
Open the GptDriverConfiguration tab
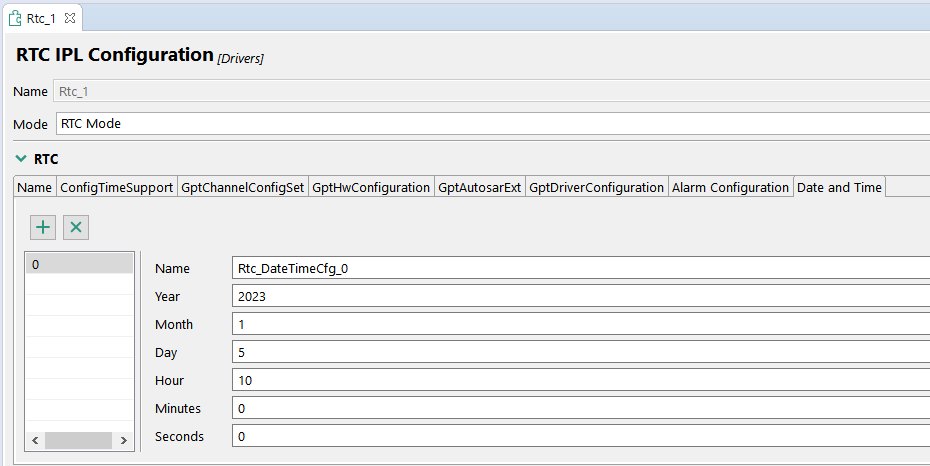pos(596,187)
